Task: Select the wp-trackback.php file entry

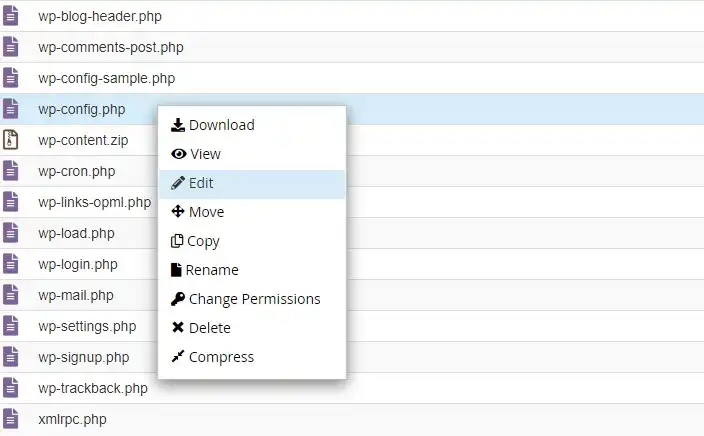Action: click(x=93, y=388)
